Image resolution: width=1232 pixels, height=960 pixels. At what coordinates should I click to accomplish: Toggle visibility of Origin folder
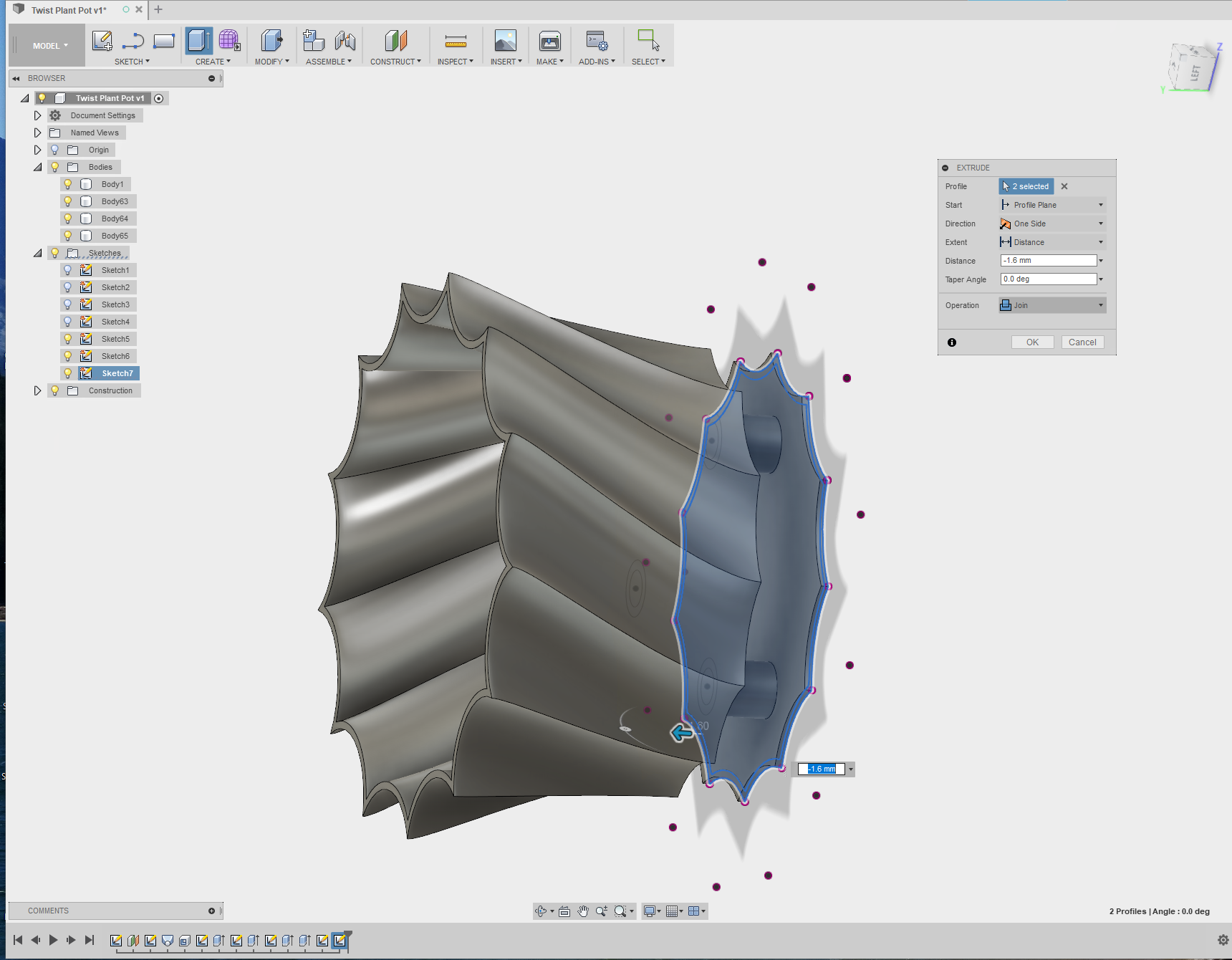[x=54, y=150]
